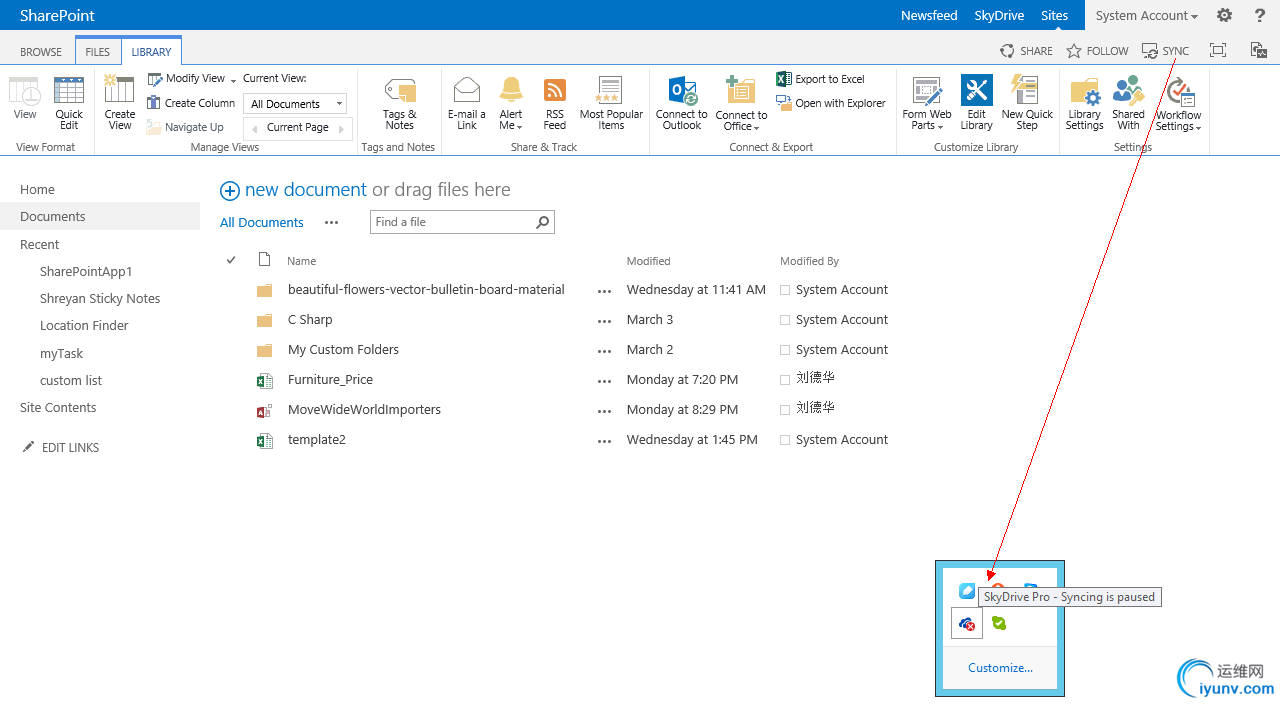This screenshot has width=1280, height=705.
Task: Click green checkmark tray icon
Action: coord(998,623)
